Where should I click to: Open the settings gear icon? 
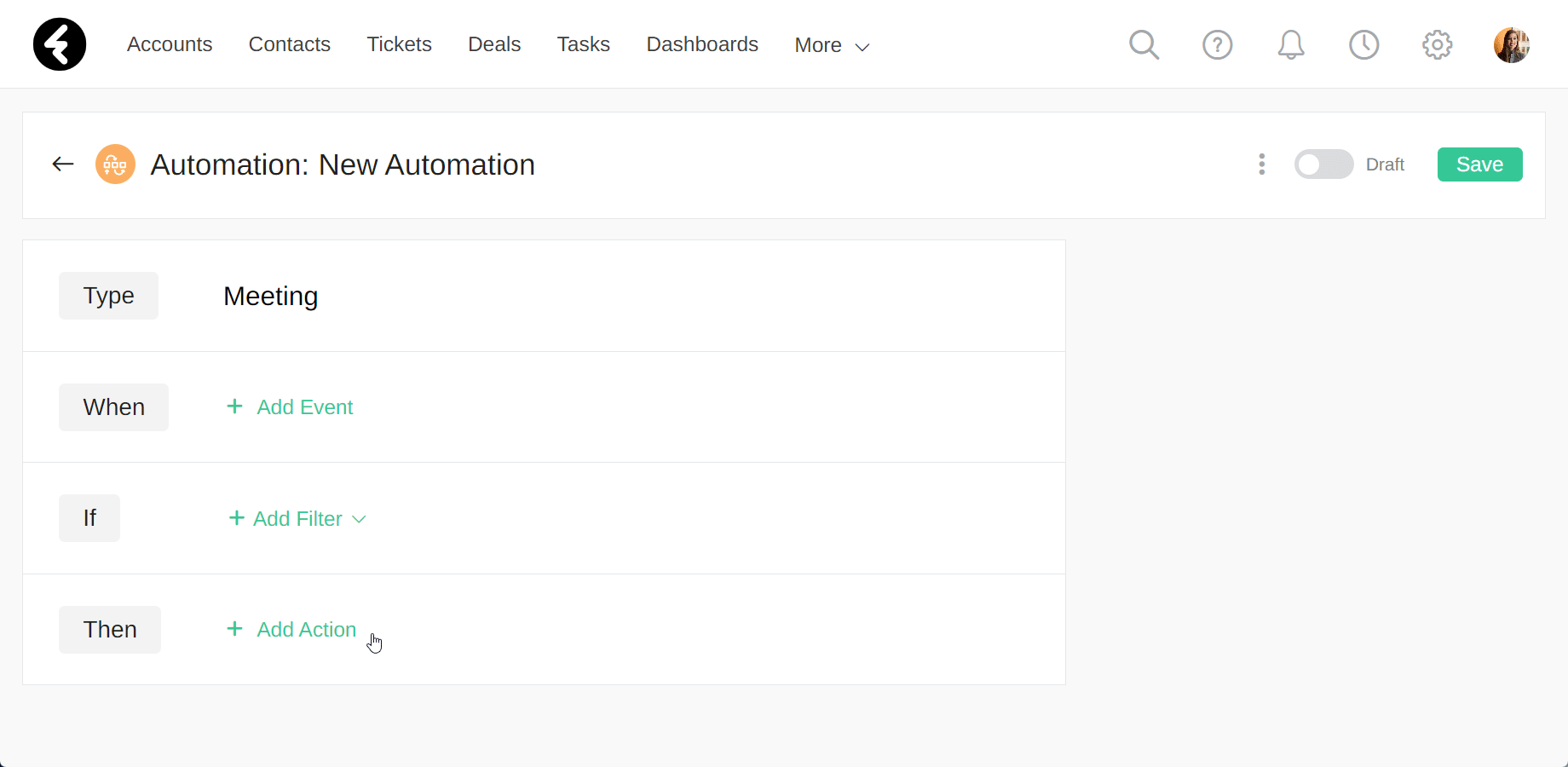1437,44
